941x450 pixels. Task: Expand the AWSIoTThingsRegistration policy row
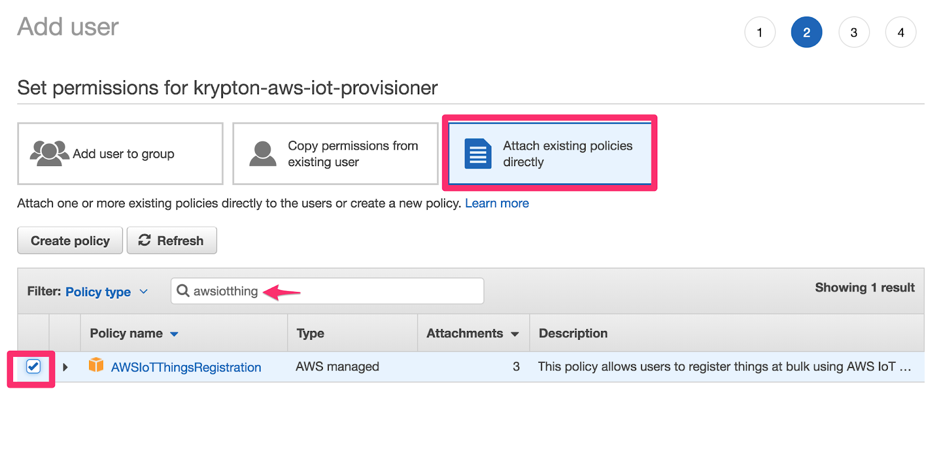[66, 367]
